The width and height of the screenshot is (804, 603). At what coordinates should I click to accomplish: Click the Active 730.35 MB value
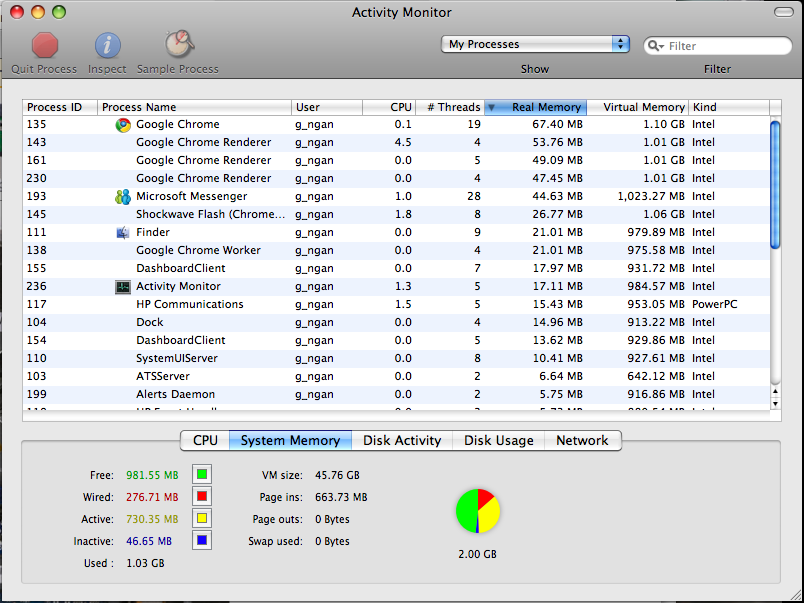[x=152, y=519]
